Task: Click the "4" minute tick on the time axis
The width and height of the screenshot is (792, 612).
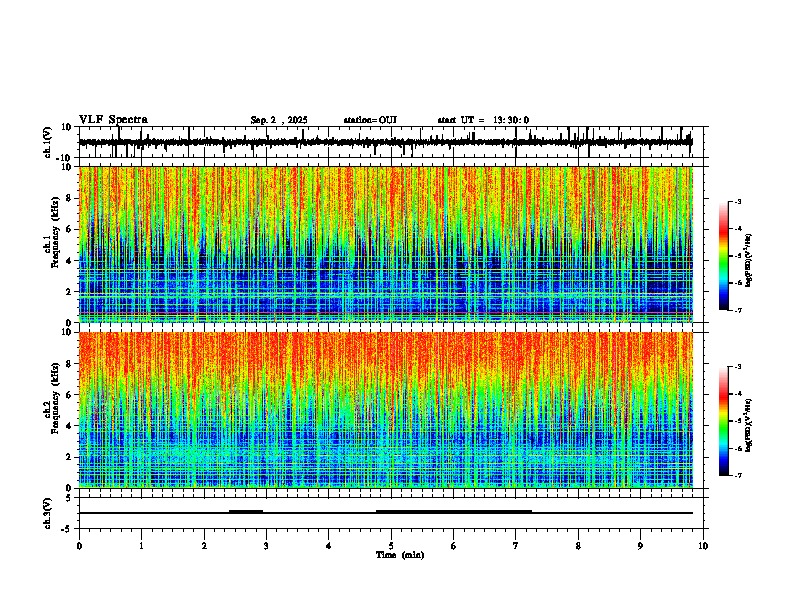Action: (329, 546)
